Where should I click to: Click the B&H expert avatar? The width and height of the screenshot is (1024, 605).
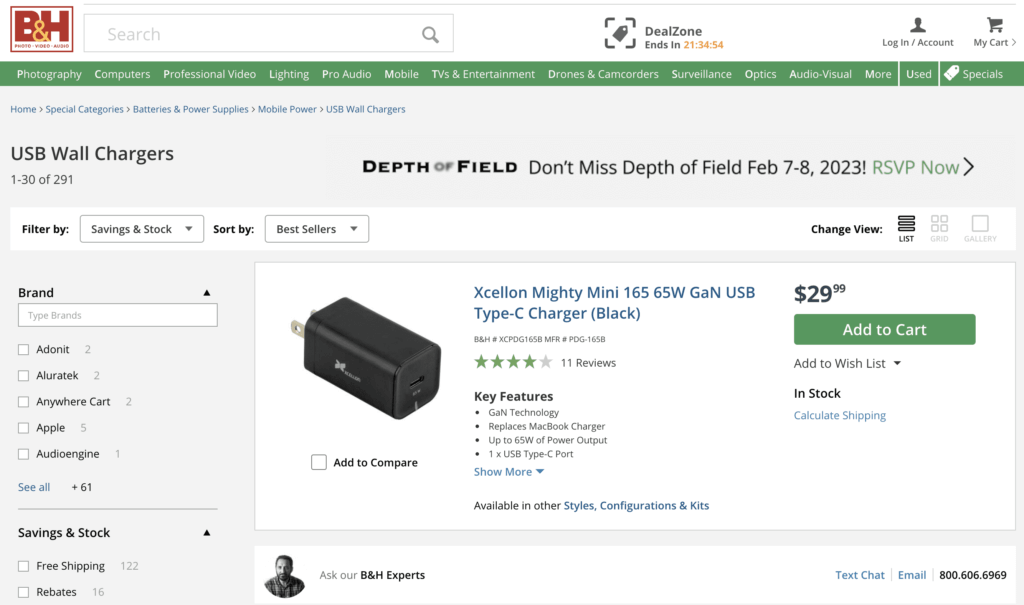285,576
